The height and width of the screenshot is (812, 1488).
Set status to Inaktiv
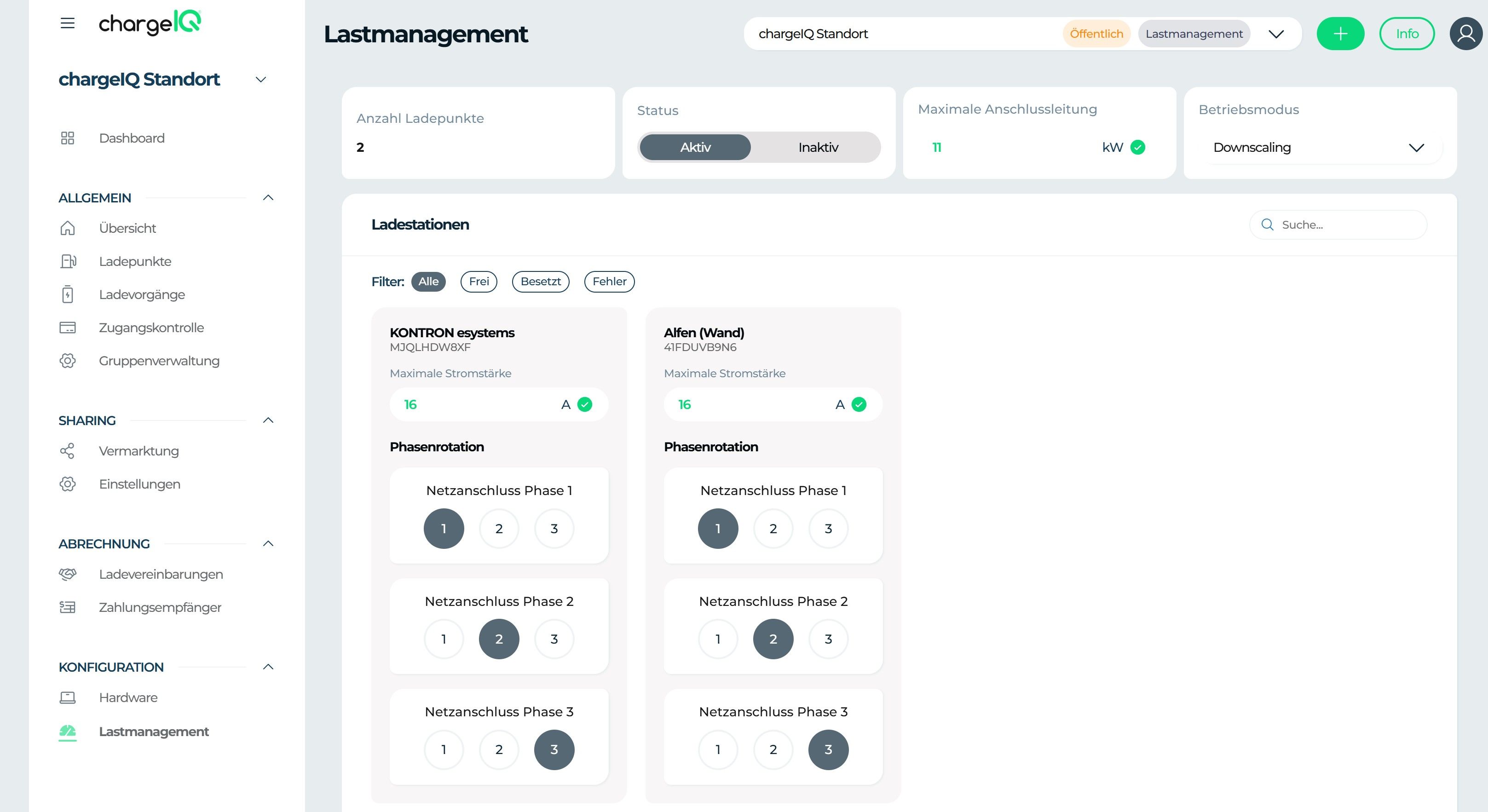tap(818, 147)
